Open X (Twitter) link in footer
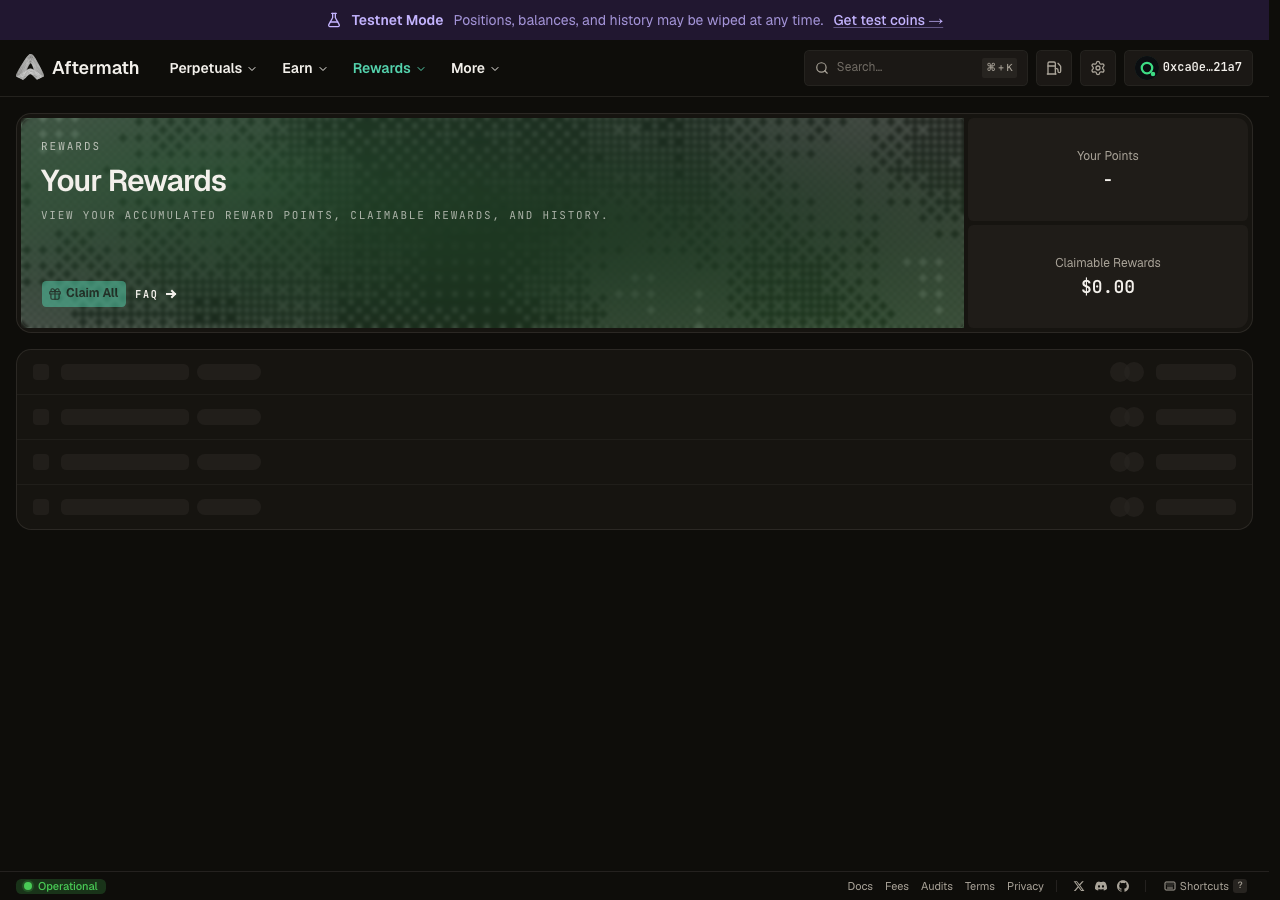1280x900 pixels. click(x=1079, y=886)
